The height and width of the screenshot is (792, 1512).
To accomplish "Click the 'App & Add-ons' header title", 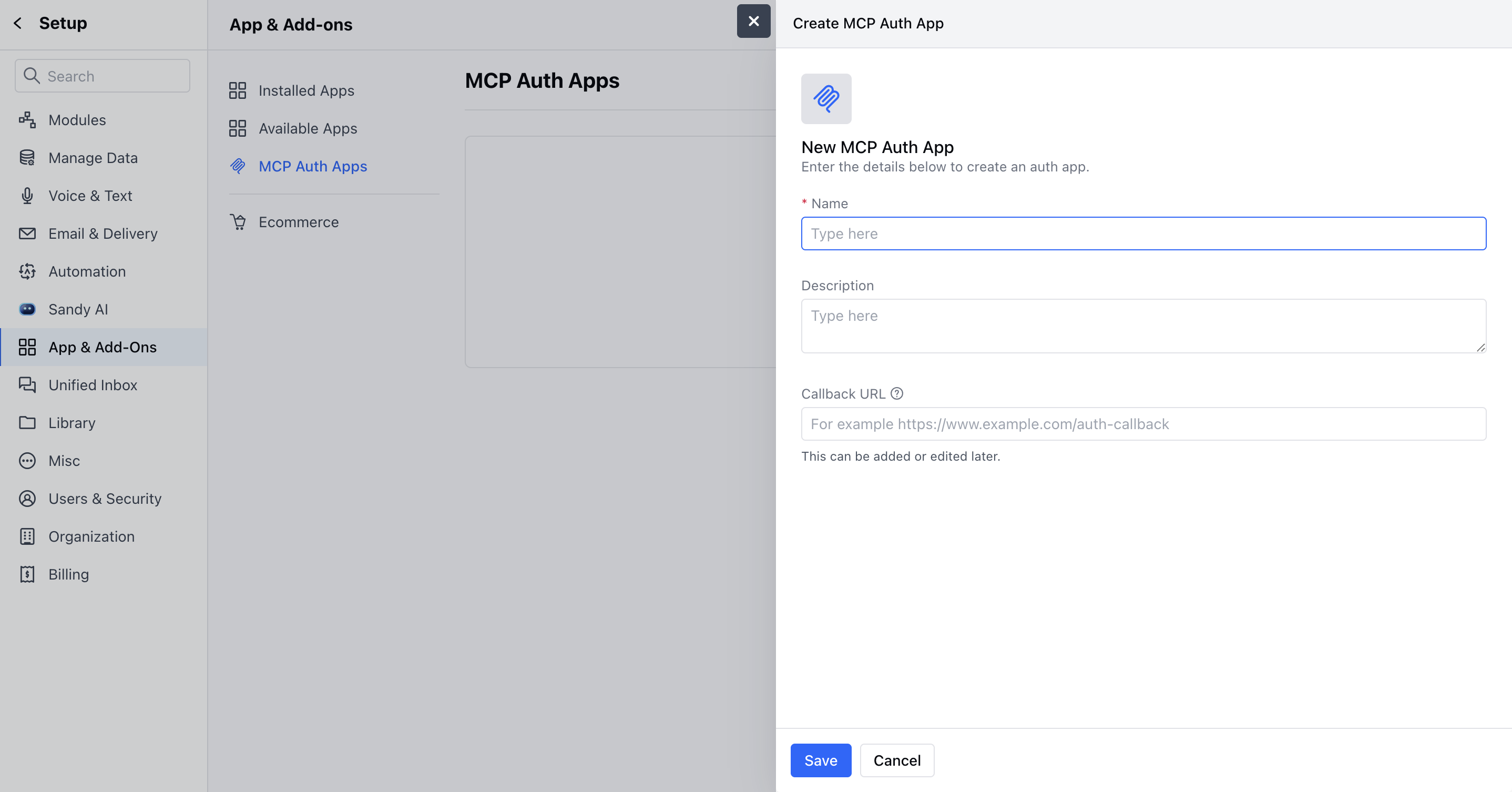I will click(291, 25).
